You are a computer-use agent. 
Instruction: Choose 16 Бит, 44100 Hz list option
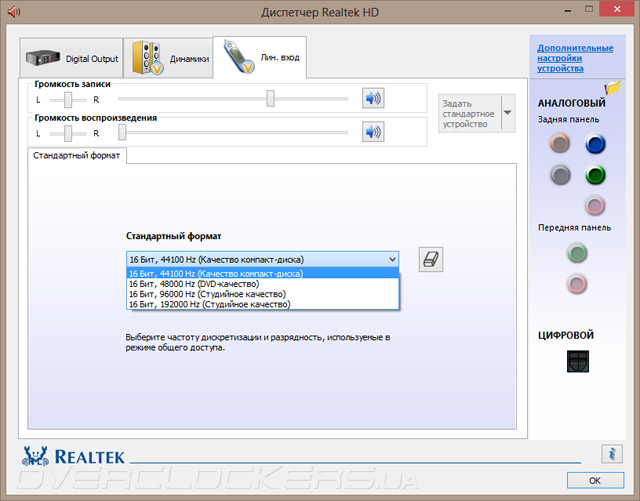tap(262, 274)
